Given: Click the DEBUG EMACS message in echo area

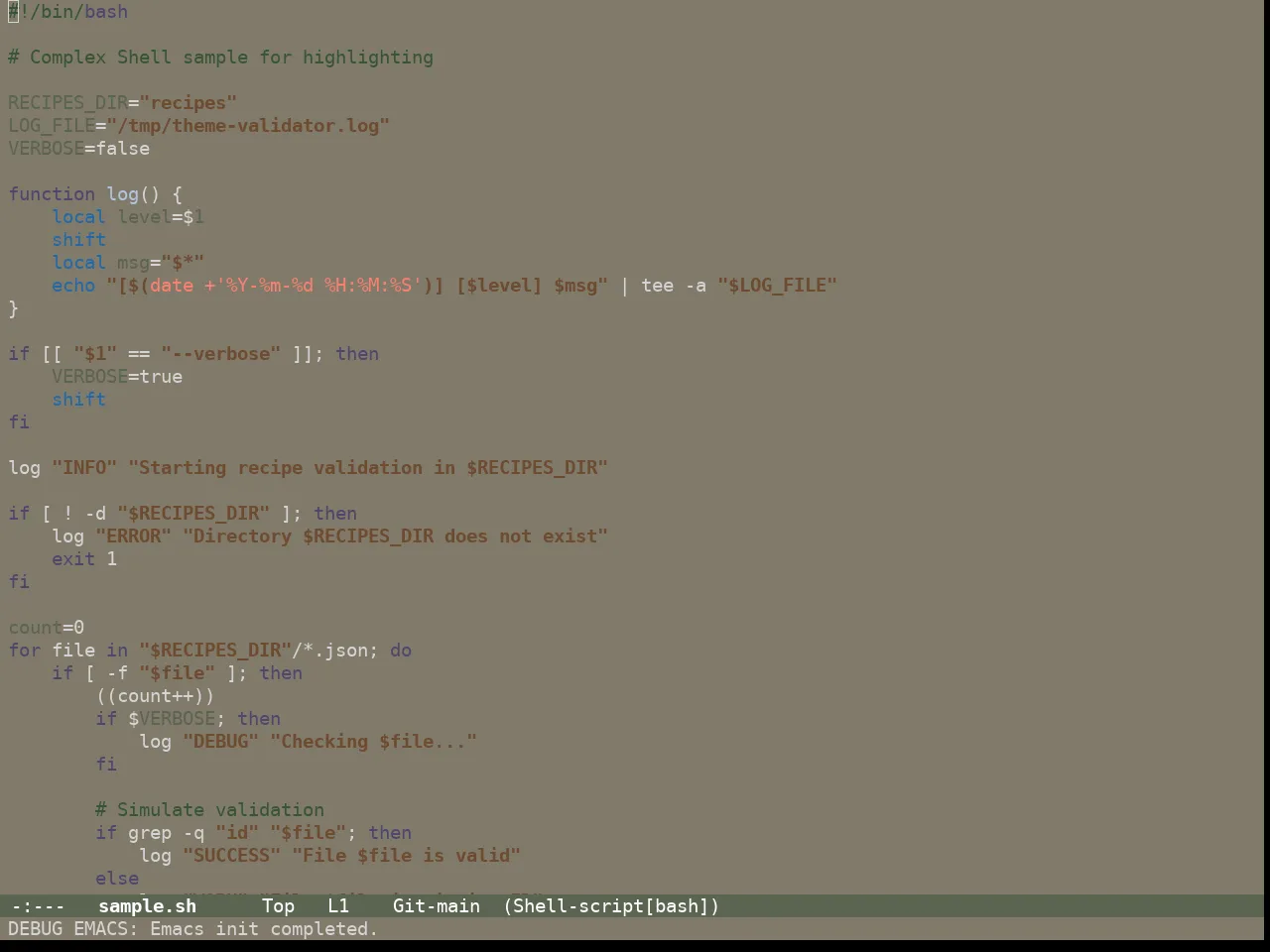Looking at the screenshot, I should [192, 929].
